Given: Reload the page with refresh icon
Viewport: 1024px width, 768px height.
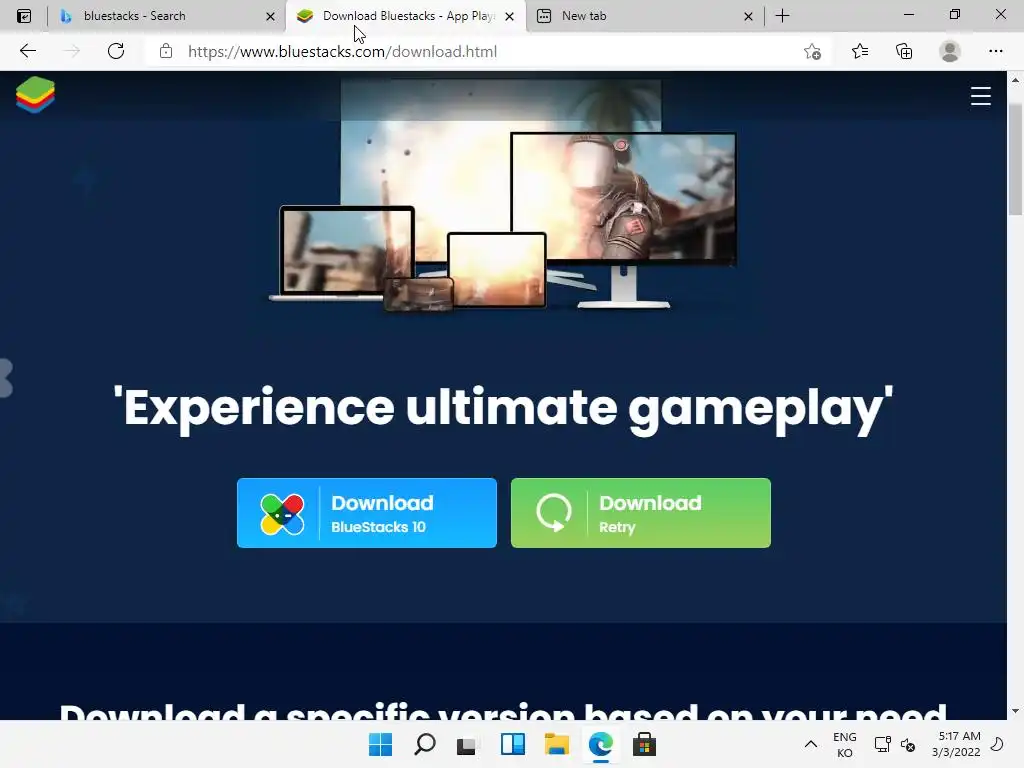Looking at the screenshot, I should click(x=116, y=51).
